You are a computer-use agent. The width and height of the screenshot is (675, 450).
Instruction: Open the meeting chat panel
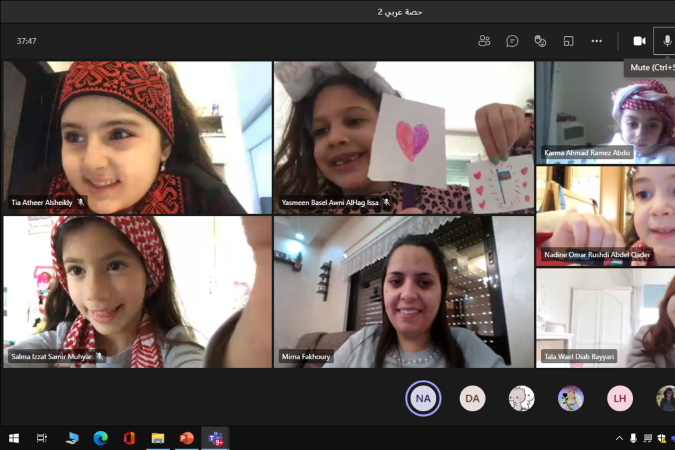coord(512,41)
